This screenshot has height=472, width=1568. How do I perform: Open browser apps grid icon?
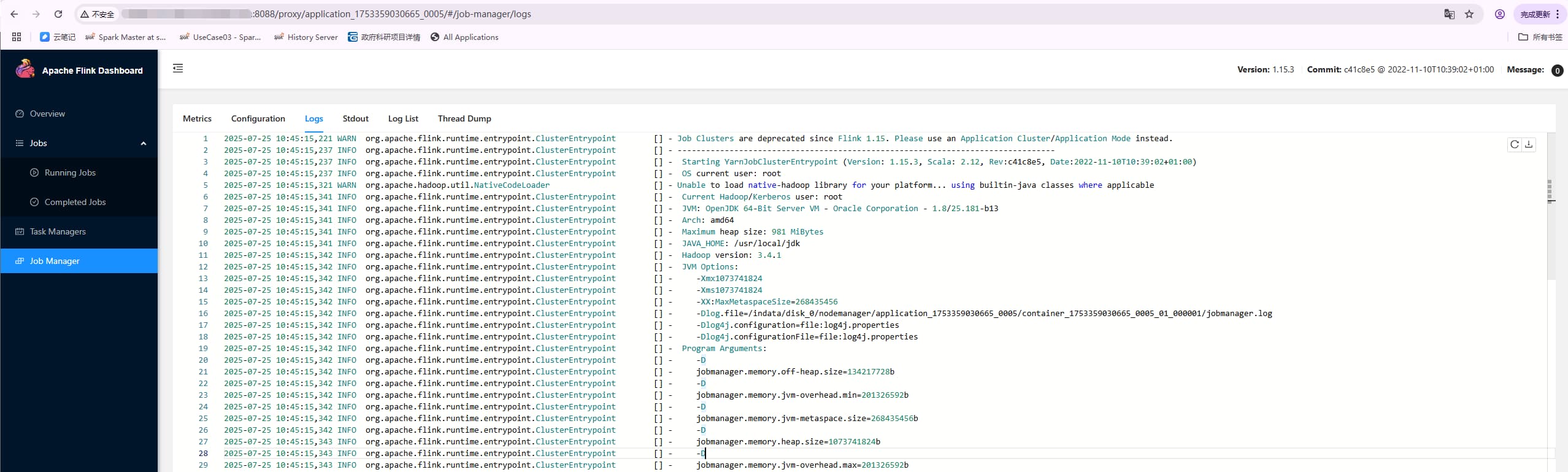(x=17, y=37)
